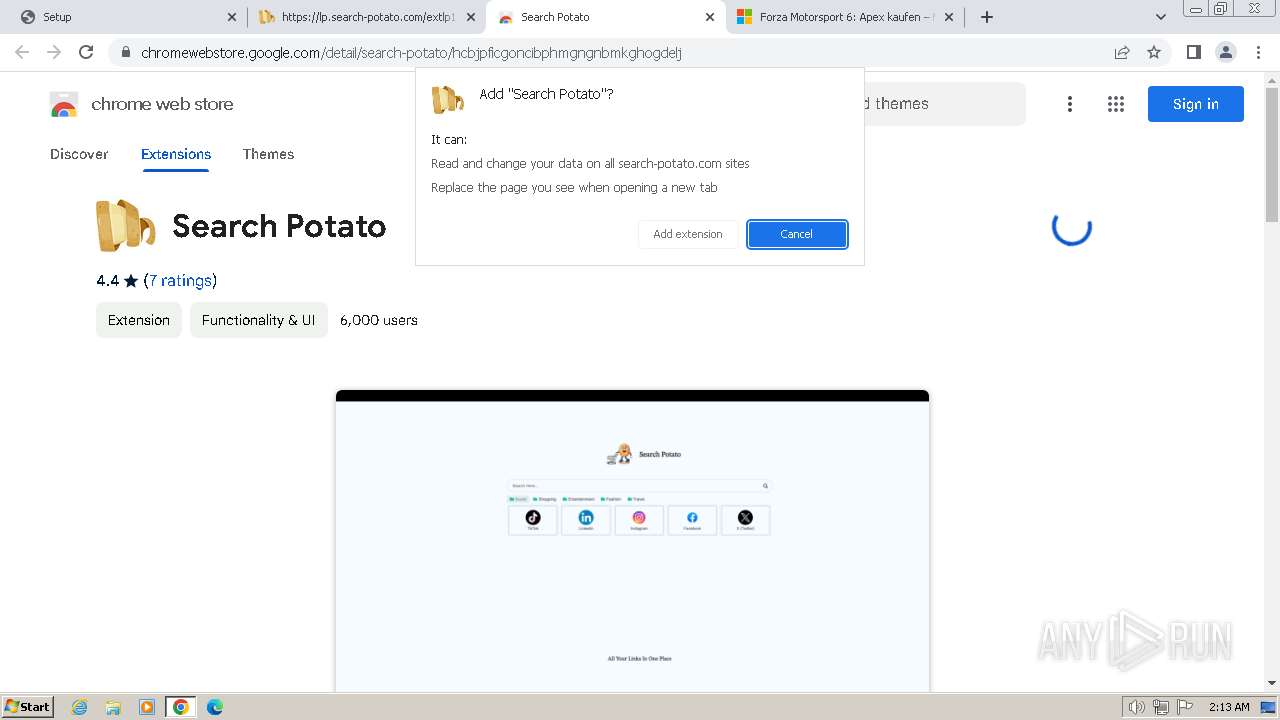
Task: Bookmark this tab with the star icon
Action: [x=1154, y=53]
